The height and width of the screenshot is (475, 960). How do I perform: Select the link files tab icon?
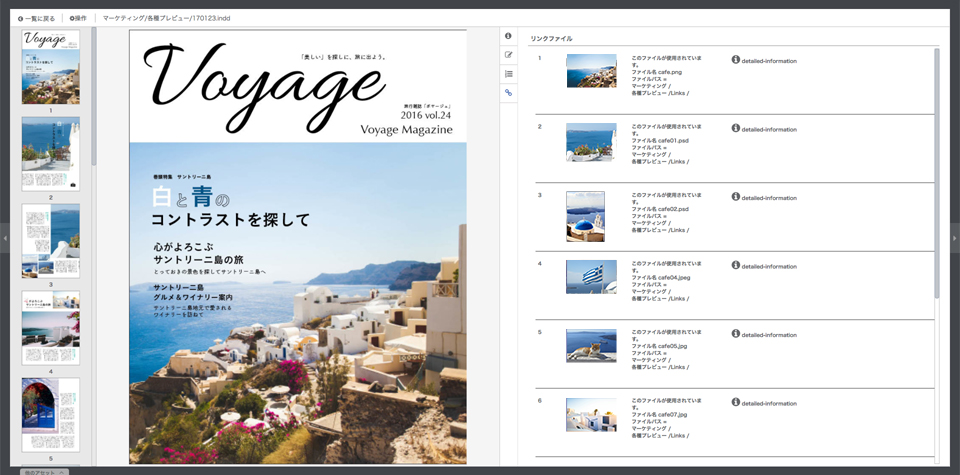coord(508,93)
